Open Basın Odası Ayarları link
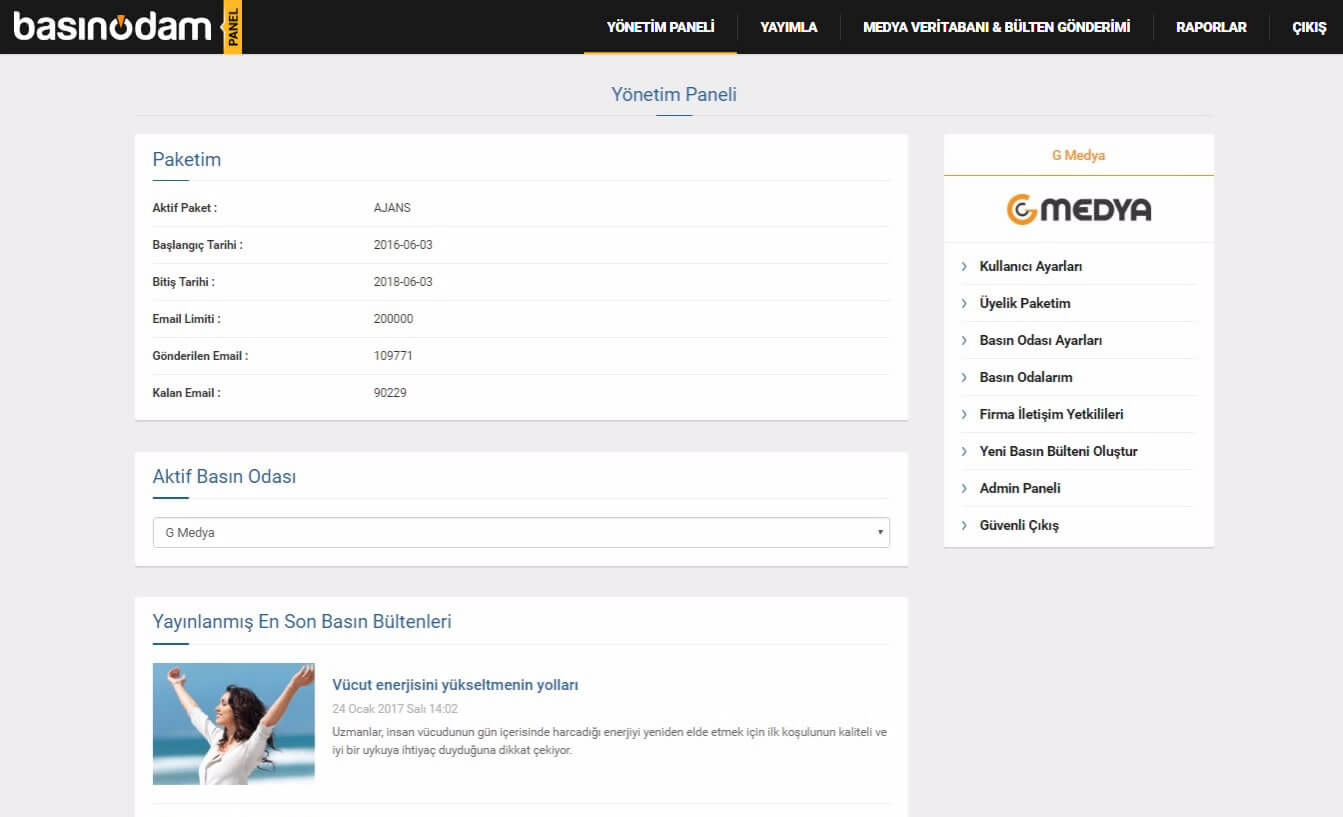This screenshot has height=817, width=1343. tap(1040, 341)
